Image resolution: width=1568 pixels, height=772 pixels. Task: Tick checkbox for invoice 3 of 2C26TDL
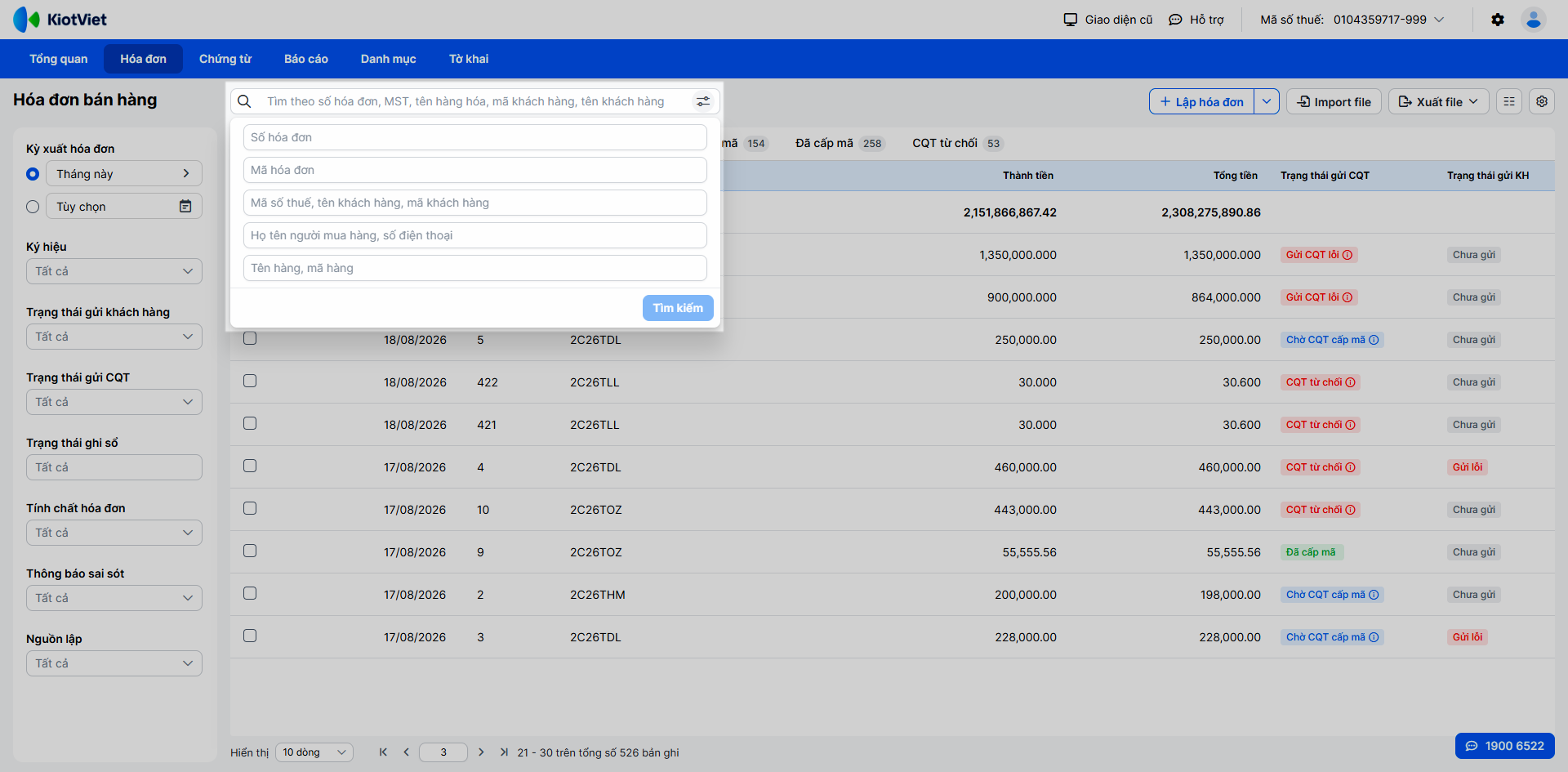[250, 636]
